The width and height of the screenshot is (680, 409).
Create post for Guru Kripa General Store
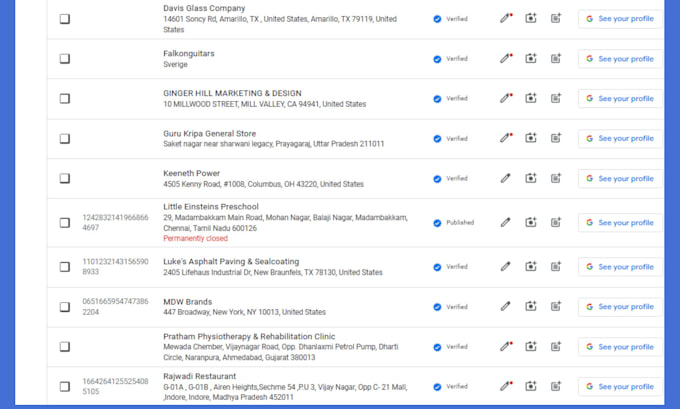(556, 138)
